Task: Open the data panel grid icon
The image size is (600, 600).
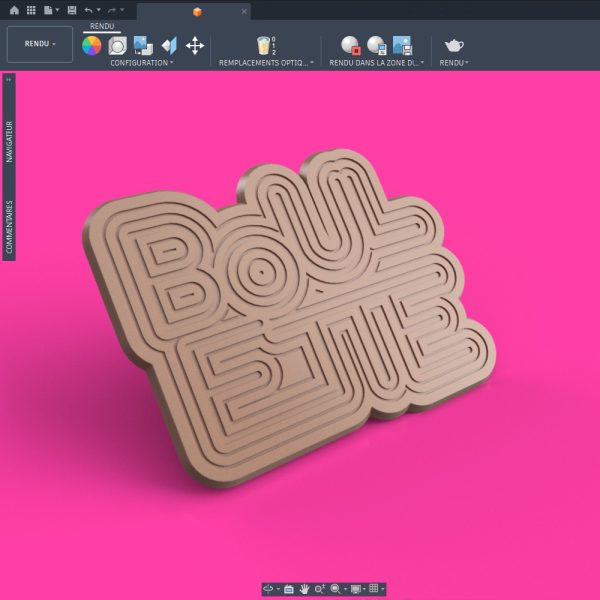Action: click(31, 10)
